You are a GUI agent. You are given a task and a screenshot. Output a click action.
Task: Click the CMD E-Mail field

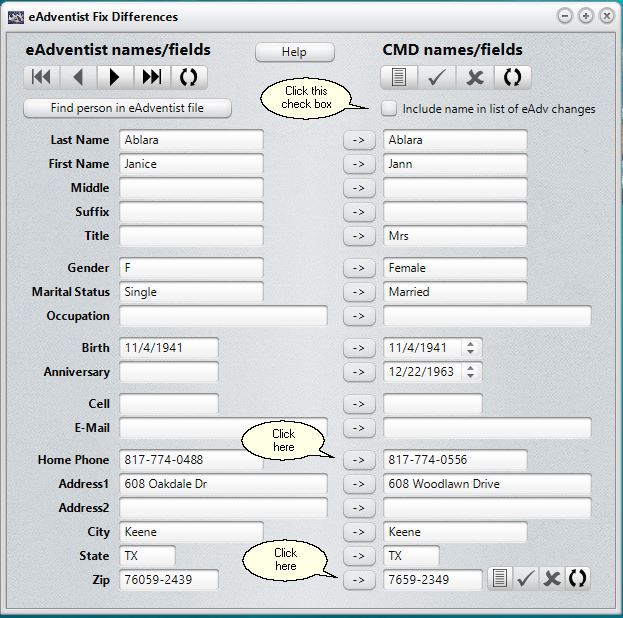pyautogui.click(x=487, y=428)
